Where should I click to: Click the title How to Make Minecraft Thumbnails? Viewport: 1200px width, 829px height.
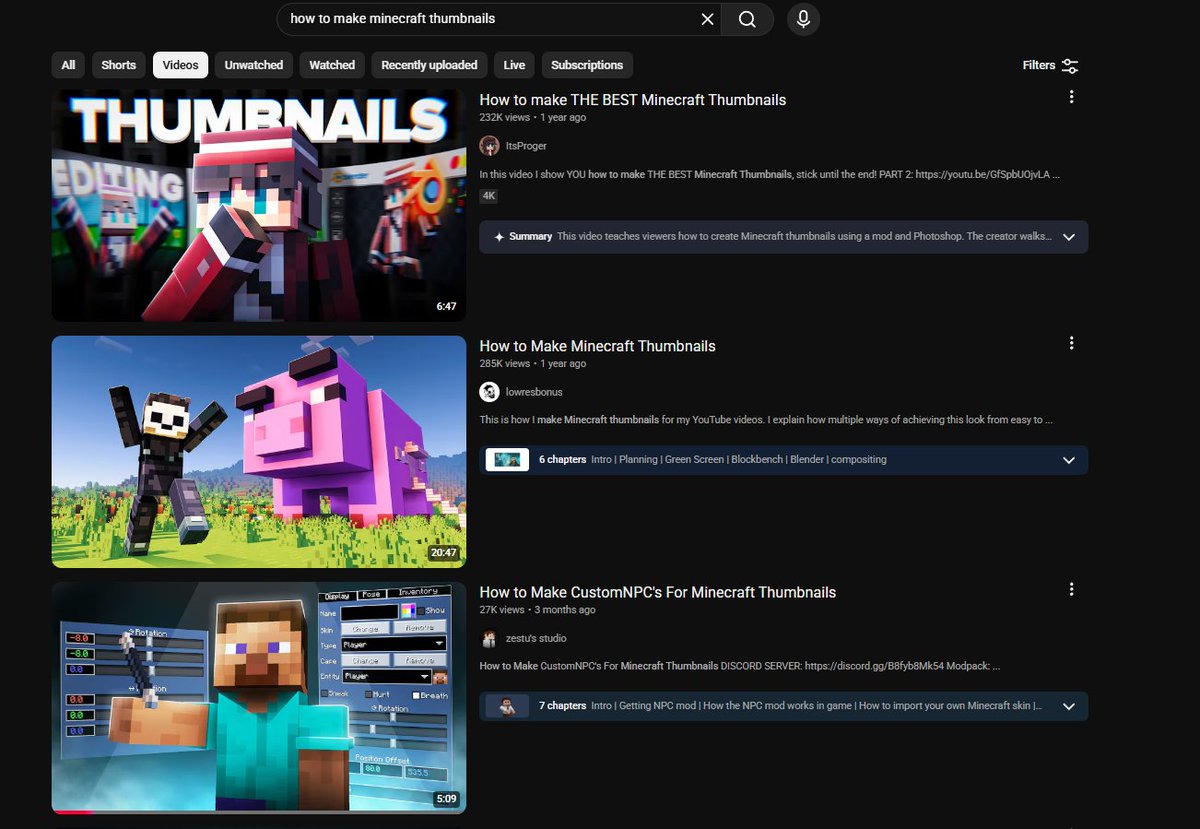pos(597,345)
